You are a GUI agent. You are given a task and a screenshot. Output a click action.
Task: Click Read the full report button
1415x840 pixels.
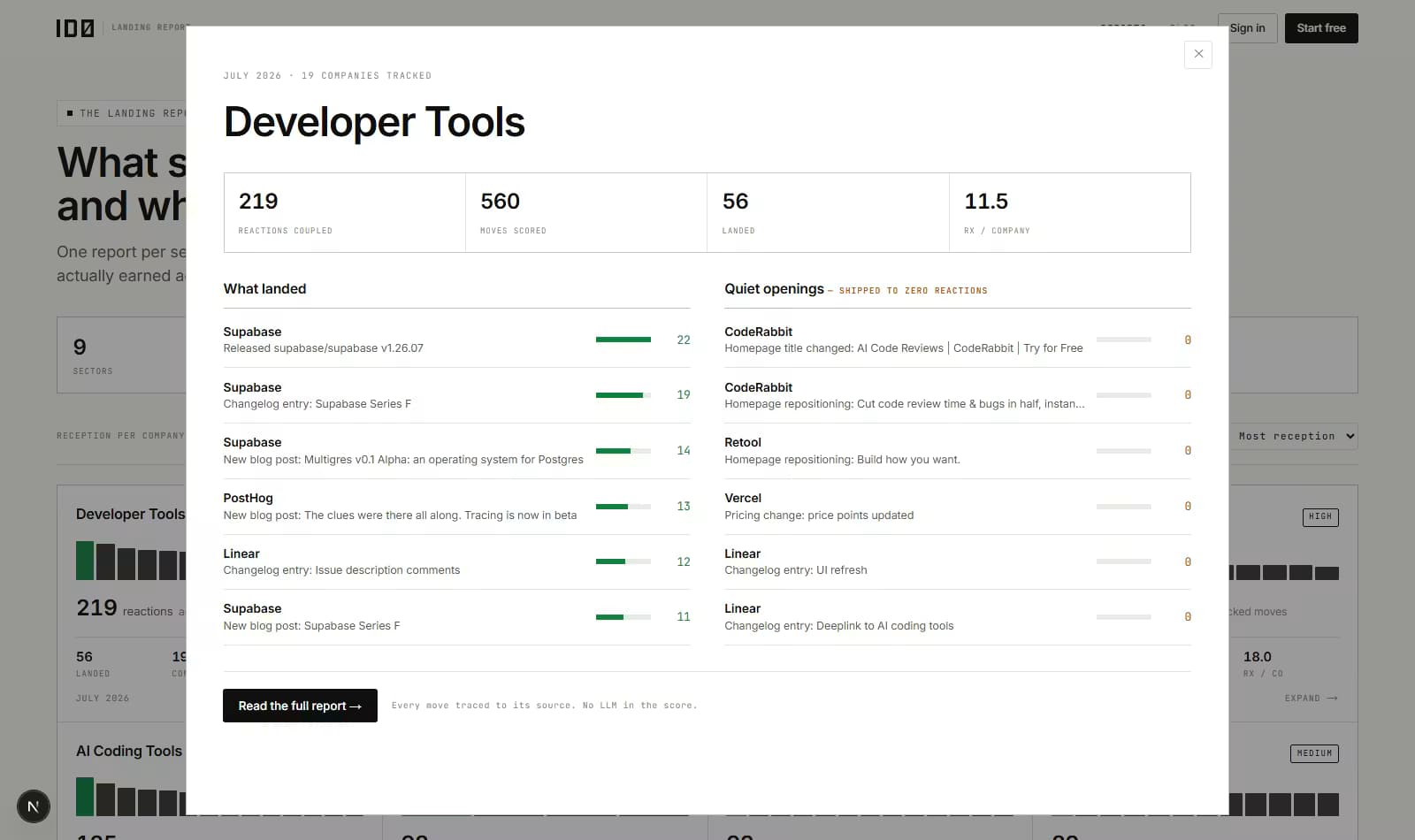[300, 706]
